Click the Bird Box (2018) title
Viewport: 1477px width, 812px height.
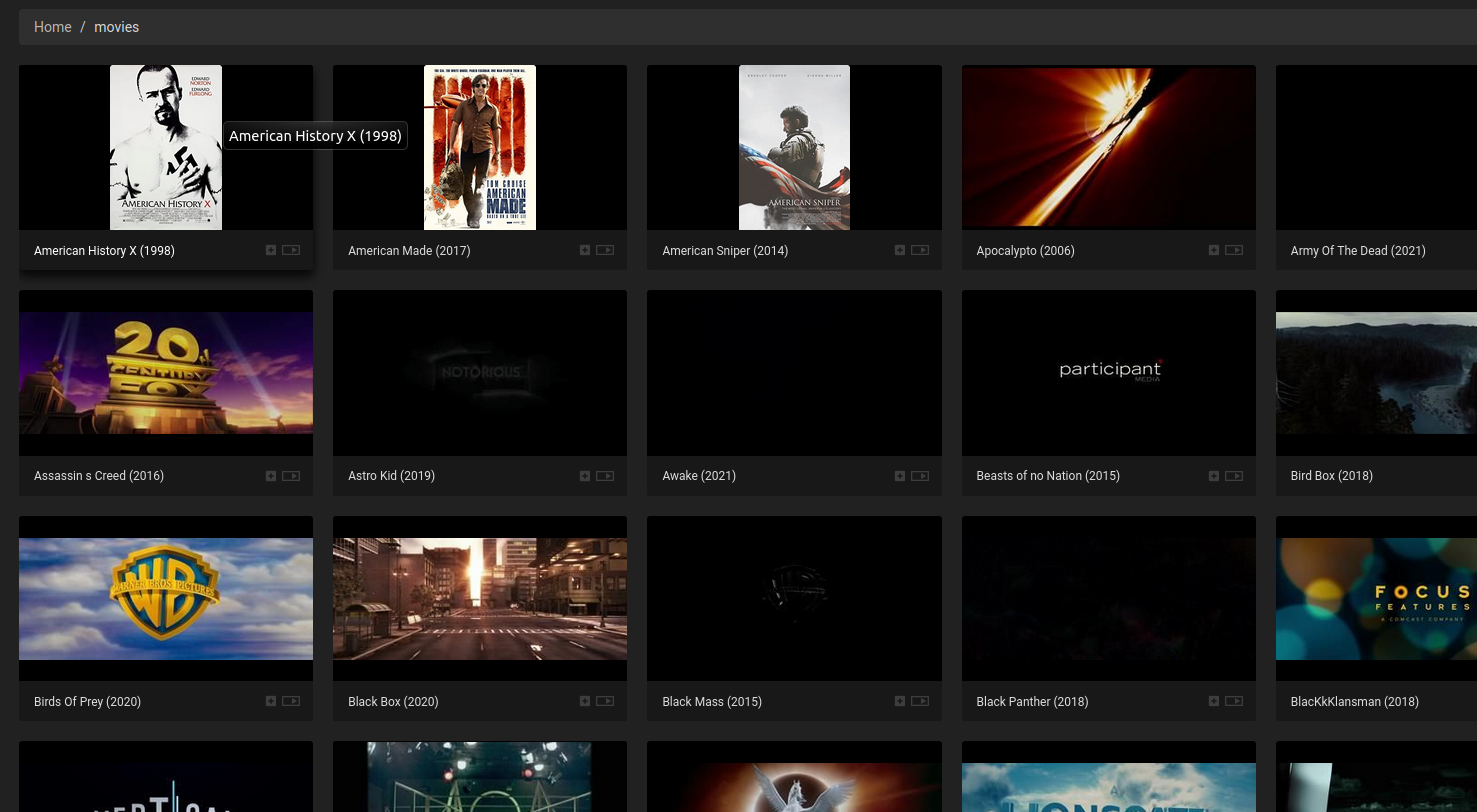1332,476
